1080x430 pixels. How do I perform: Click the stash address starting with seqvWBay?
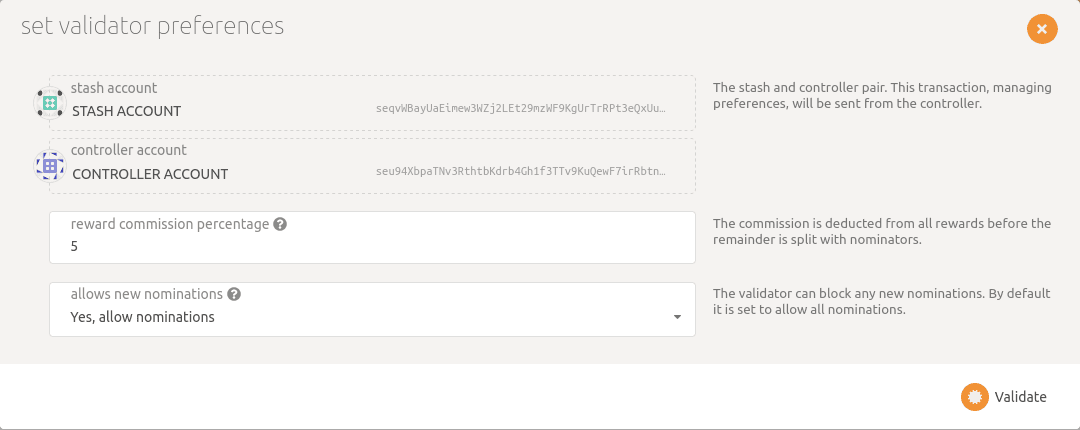point(521,109)
